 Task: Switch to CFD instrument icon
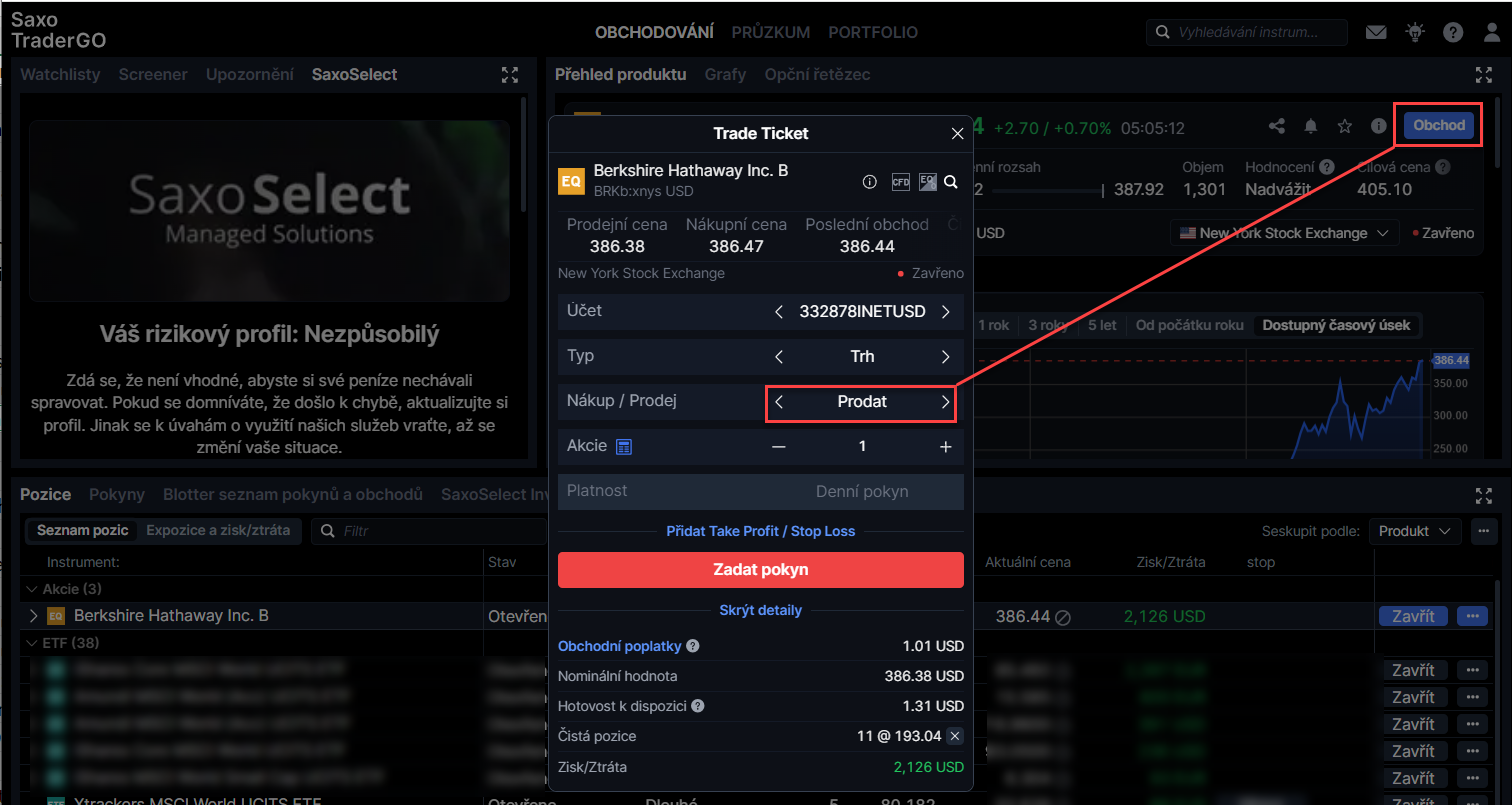900,182
